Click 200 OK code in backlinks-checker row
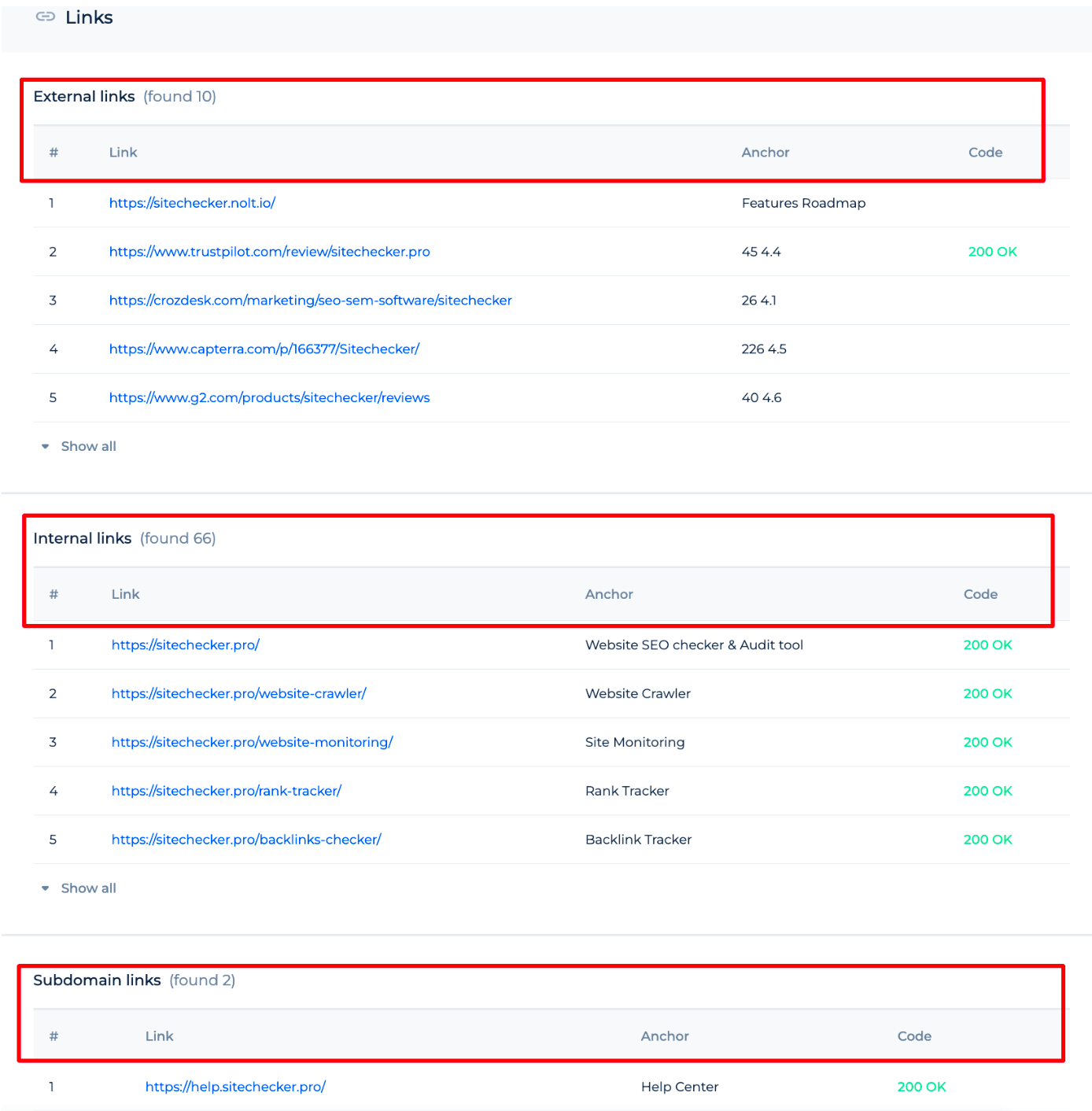Image resolution: width=1092 pixels, height=1111 pixels. click(987, 840)
